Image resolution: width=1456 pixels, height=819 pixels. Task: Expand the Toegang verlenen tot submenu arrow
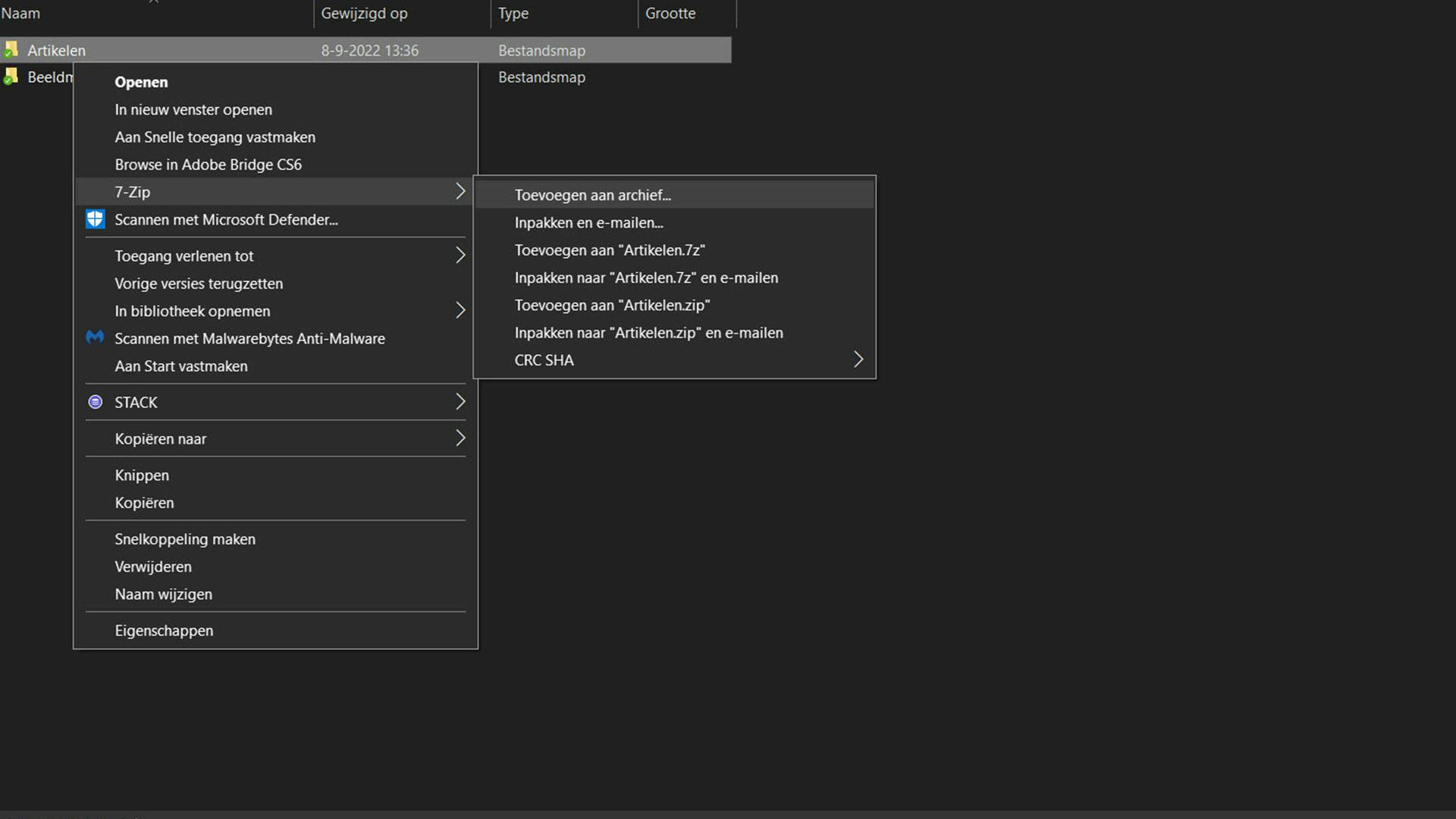tap(460, 256)
